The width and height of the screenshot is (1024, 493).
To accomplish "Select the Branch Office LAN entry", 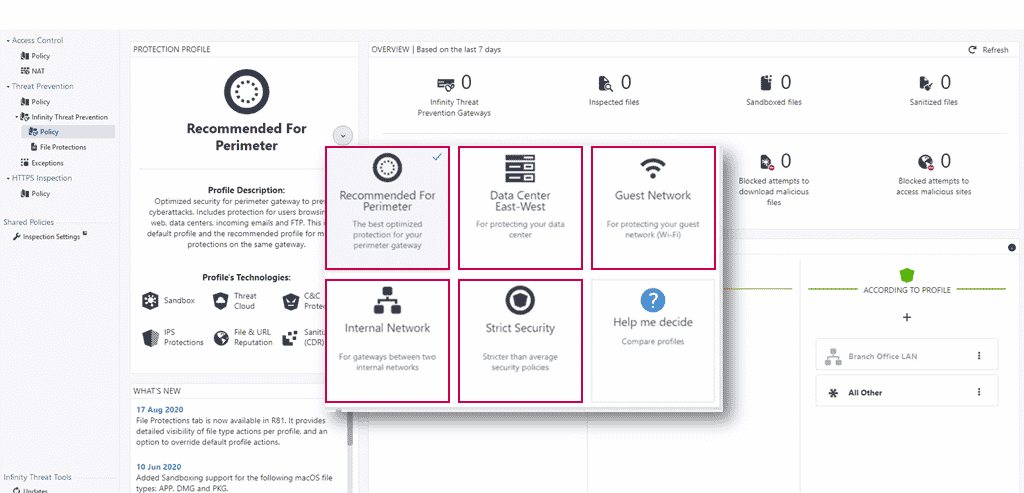I will click(x=906, y=355).
